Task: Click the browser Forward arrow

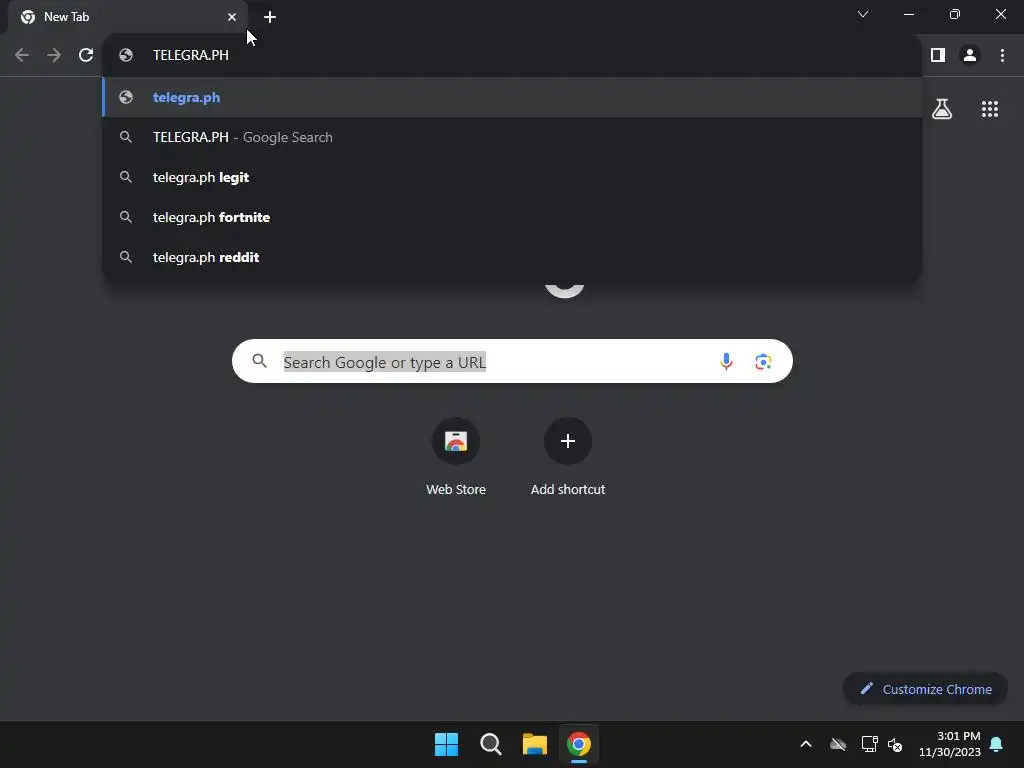Action: pos(54,55)
